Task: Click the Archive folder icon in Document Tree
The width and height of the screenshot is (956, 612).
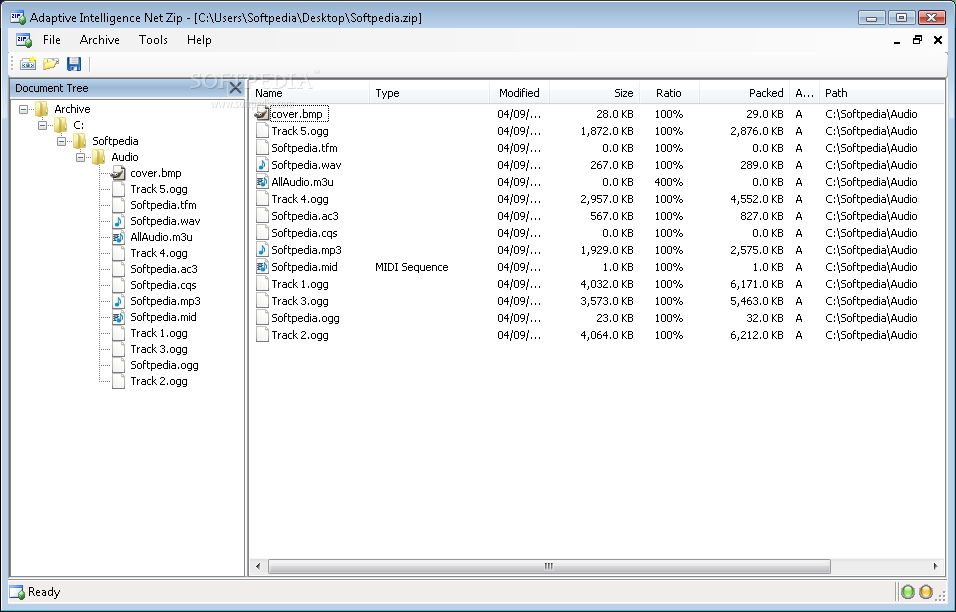Action: pyautogui.click(x=41, y=109)
